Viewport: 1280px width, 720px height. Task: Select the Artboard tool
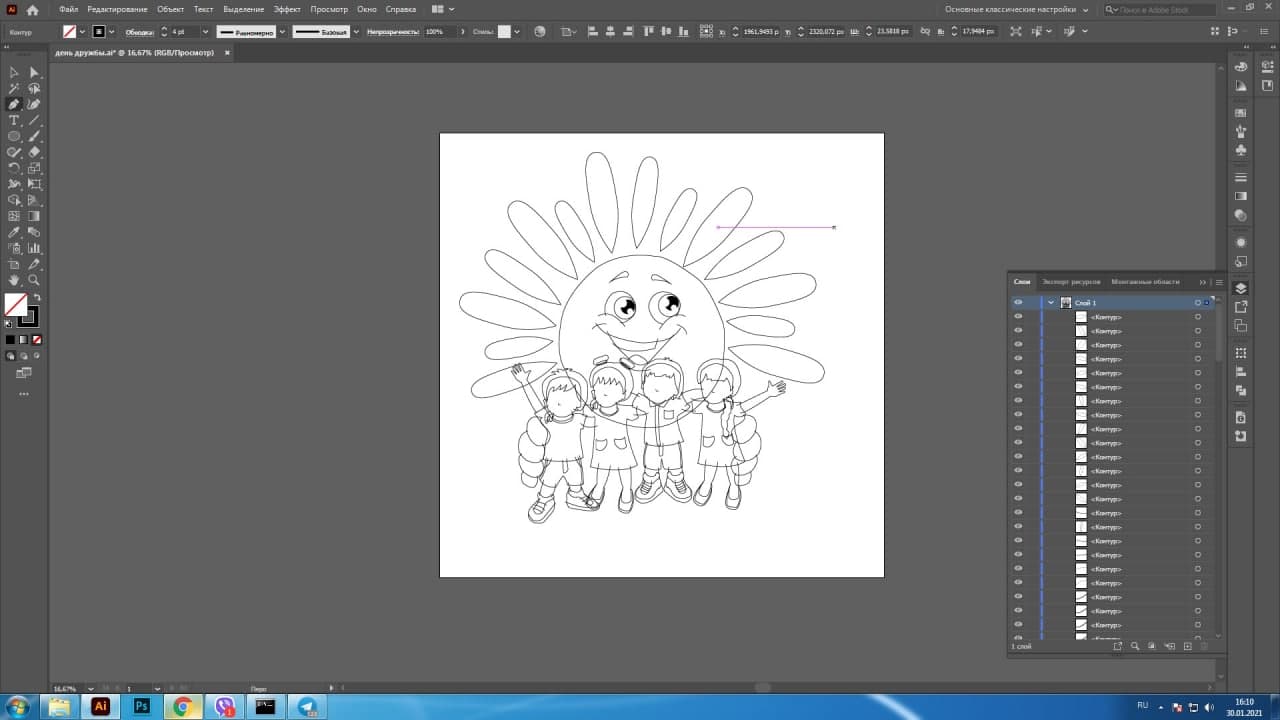(14, 264)
